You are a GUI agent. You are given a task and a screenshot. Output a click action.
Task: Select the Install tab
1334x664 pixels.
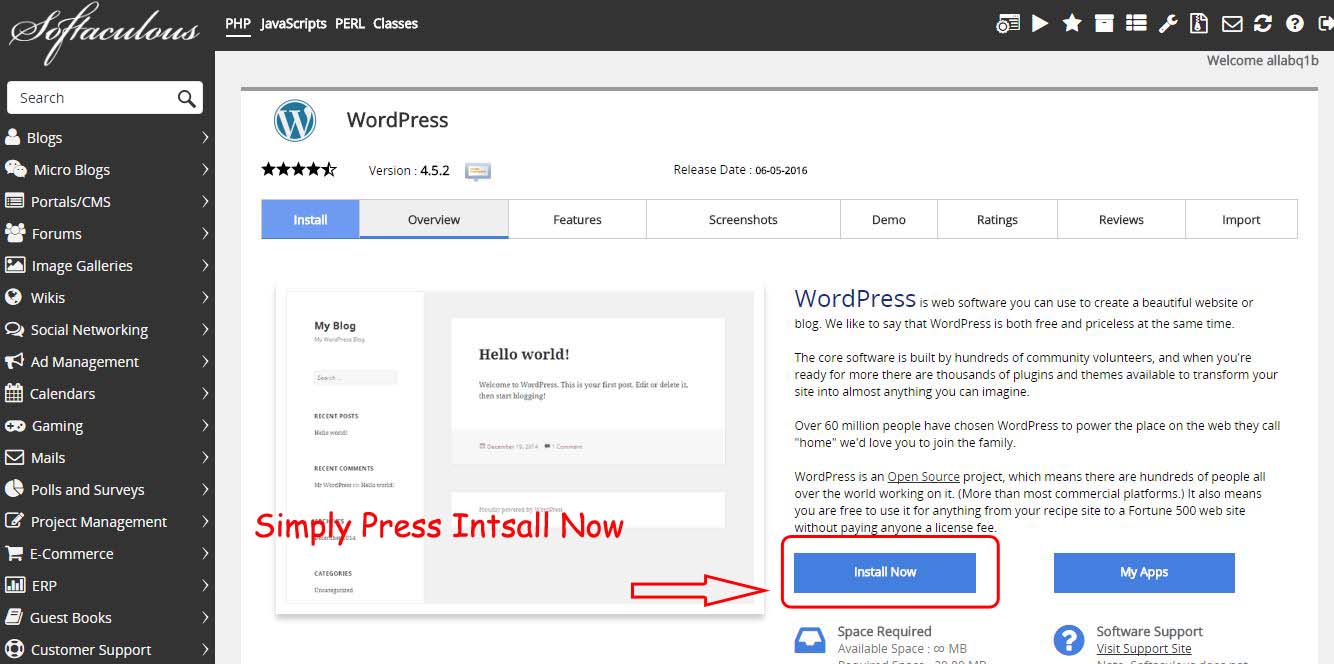point(310,219)
